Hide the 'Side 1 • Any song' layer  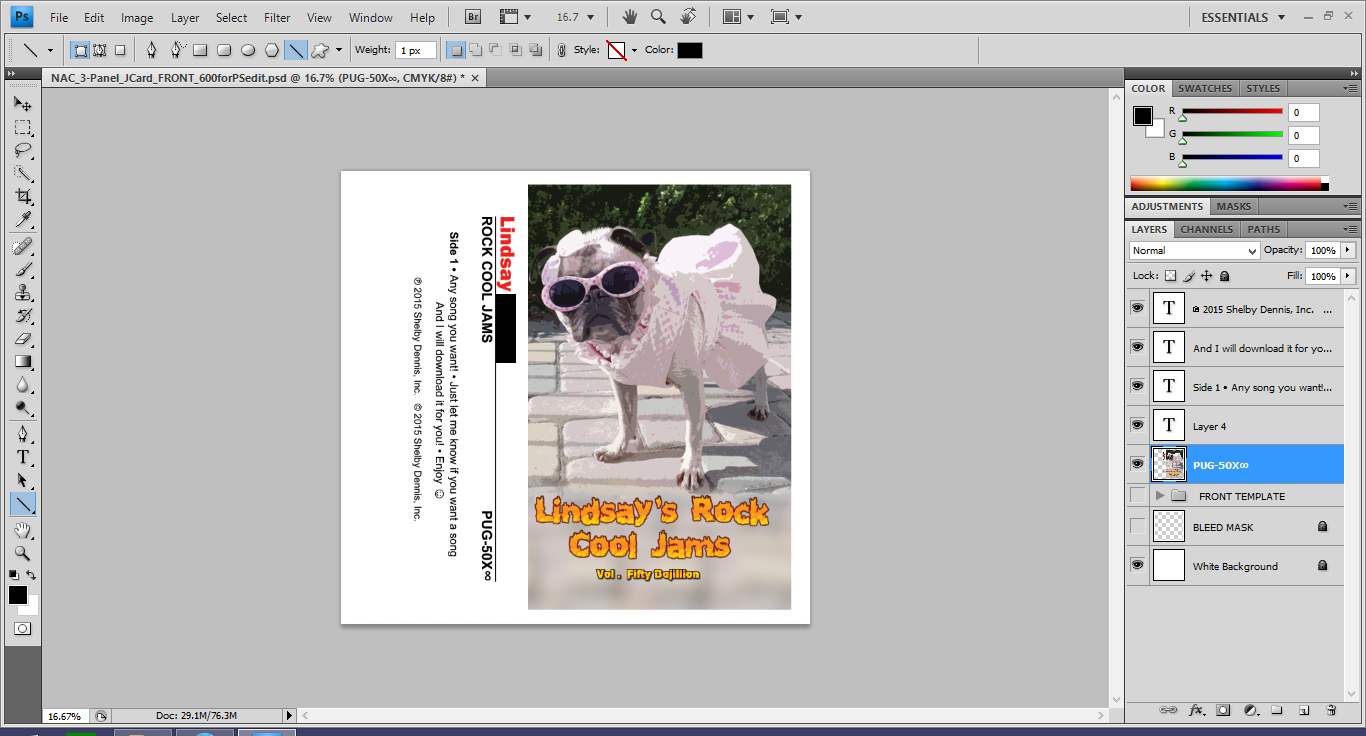1137,386
